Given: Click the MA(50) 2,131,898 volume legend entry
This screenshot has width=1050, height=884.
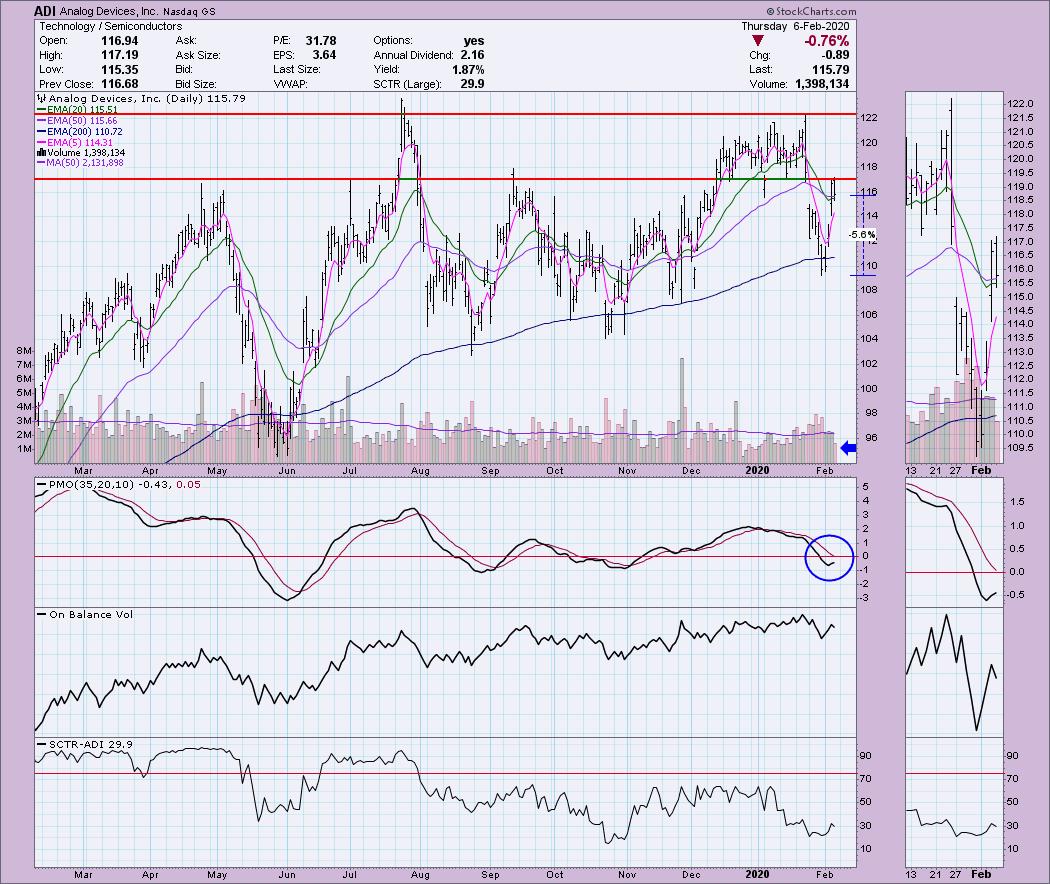Looking at the screenshot, I should point(80,163).
